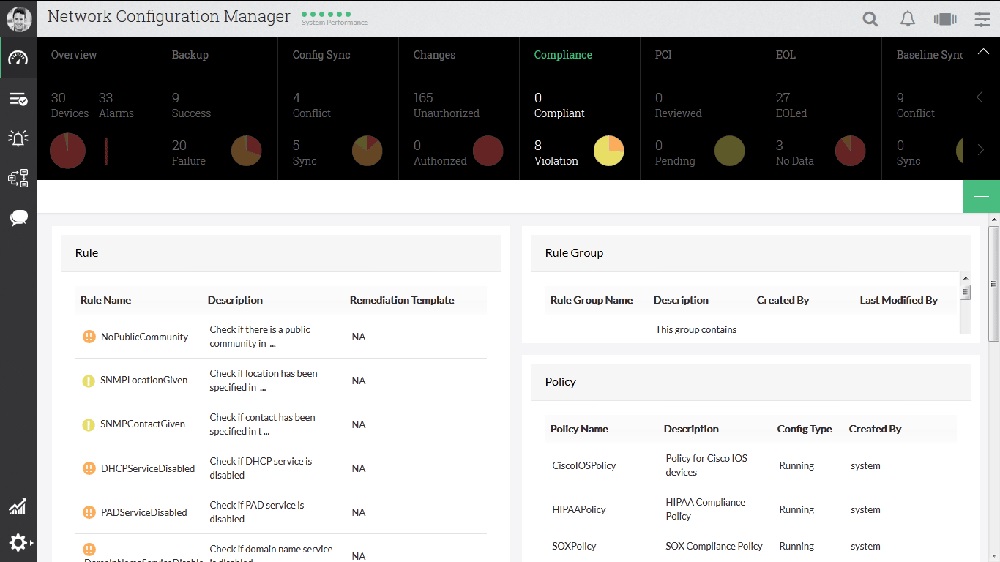Image resolution: width=1000 pixels, height=562 pixels.
Task: Open the NoPublicCommunity rule
Action: (x=145, y=337)
